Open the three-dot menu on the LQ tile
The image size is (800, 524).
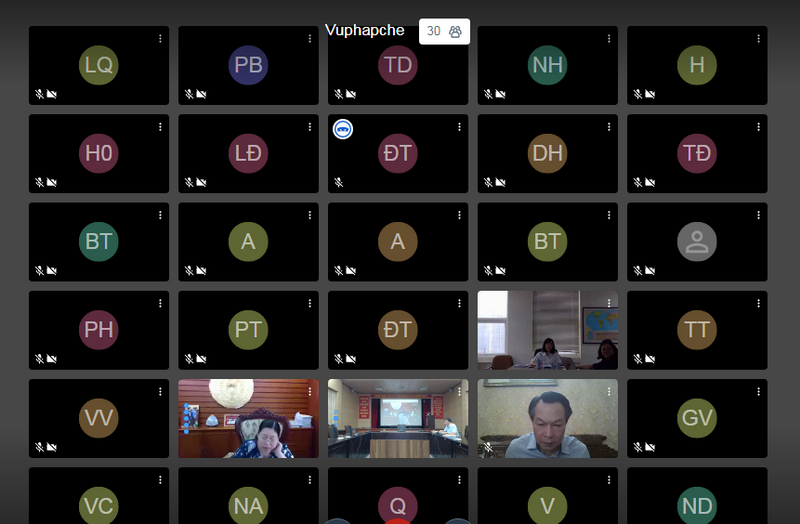click(160, 39)
